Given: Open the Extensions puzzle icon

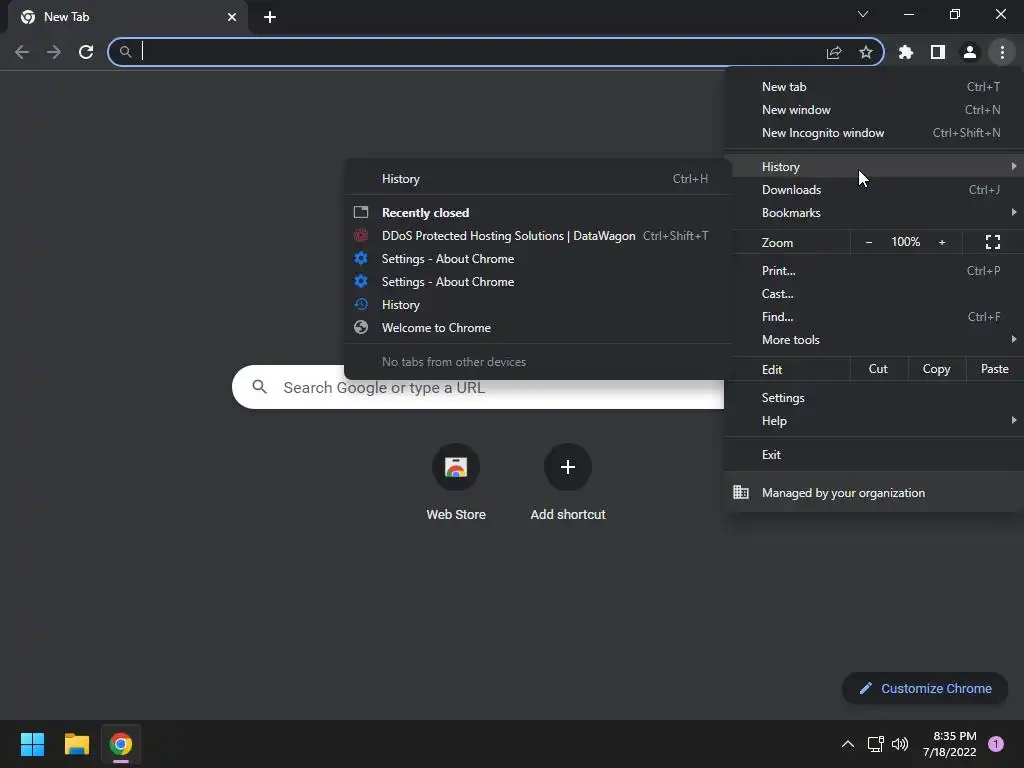Looking at the screenshot, I should point(905,52).
